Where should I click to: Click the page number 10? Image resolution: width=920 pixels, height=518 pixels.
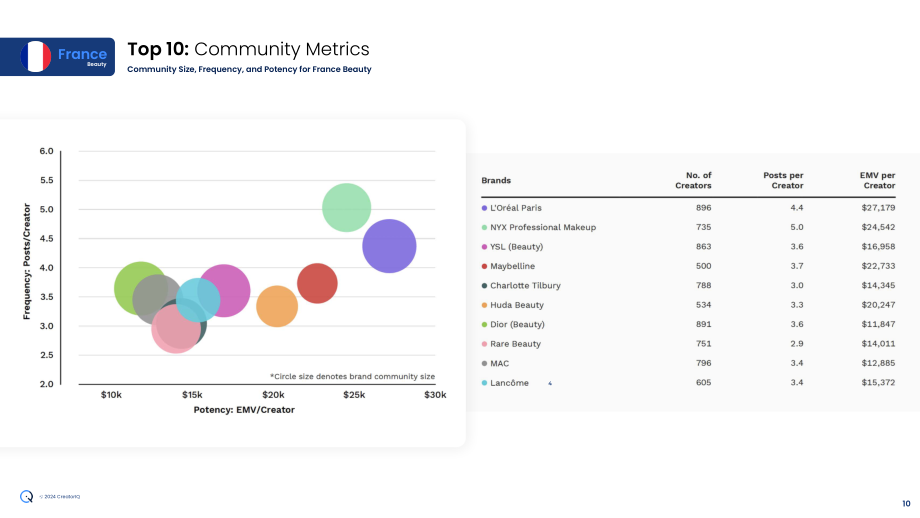point(906,503)
